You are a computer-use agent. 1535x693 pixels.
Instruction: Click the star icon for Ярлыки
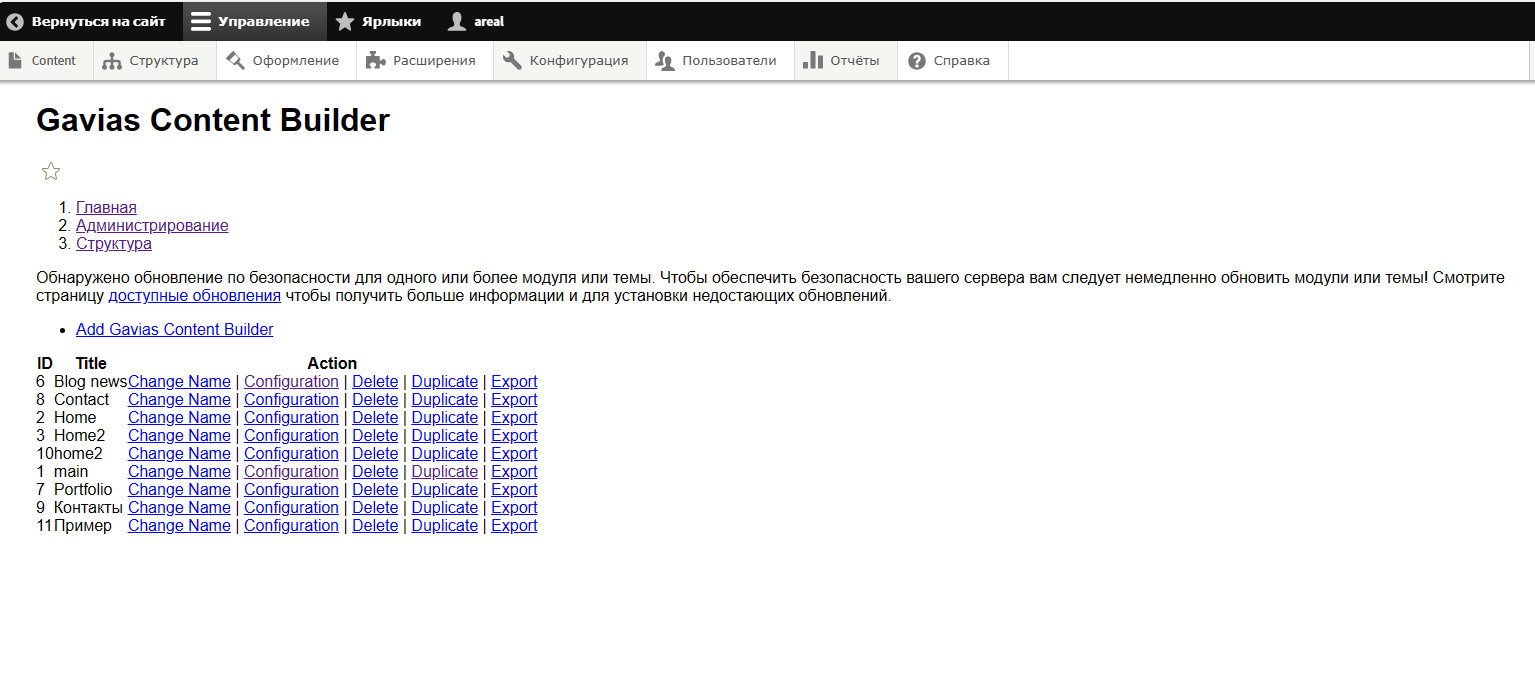[345, 21]
